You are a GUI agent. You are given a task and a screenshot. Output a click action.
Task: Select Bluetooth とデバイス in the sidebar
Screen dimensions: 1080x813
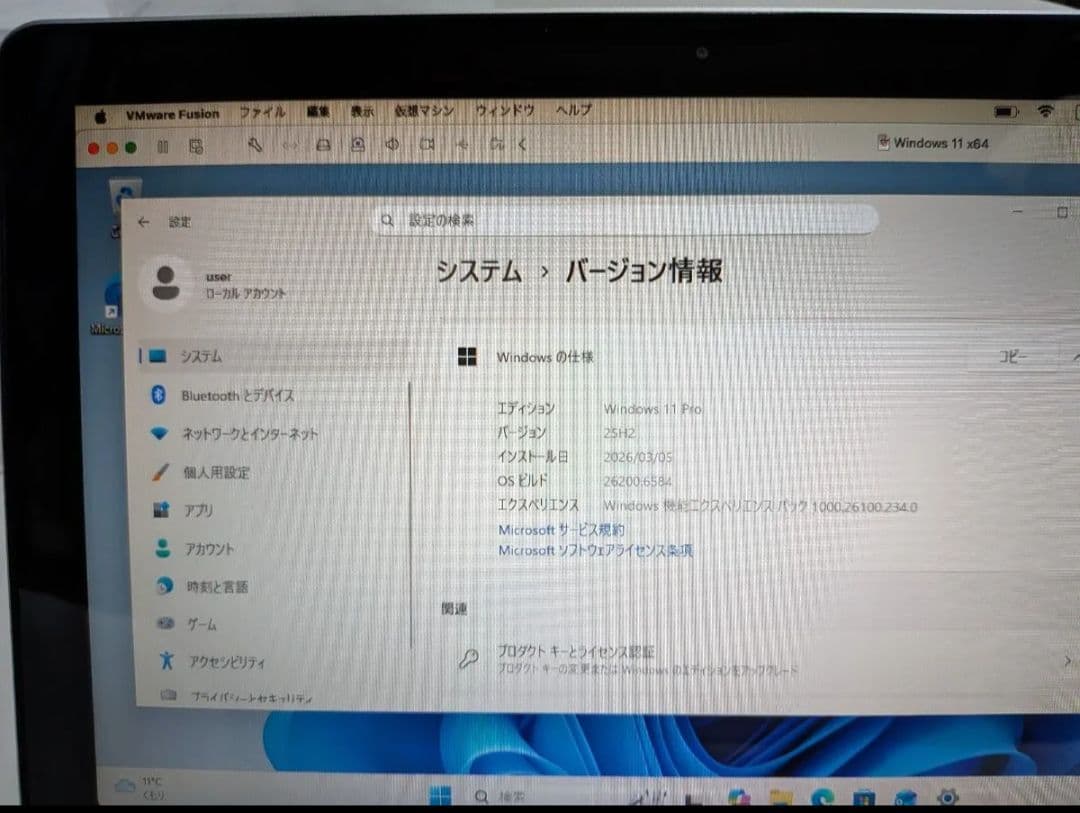tap(273, 395)
